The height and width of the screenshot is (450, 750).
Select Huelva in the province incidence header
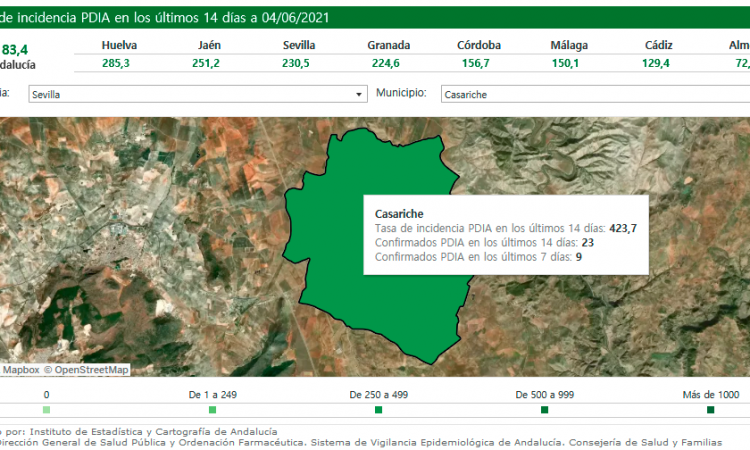pyautogui.click(x=120, y=46)
